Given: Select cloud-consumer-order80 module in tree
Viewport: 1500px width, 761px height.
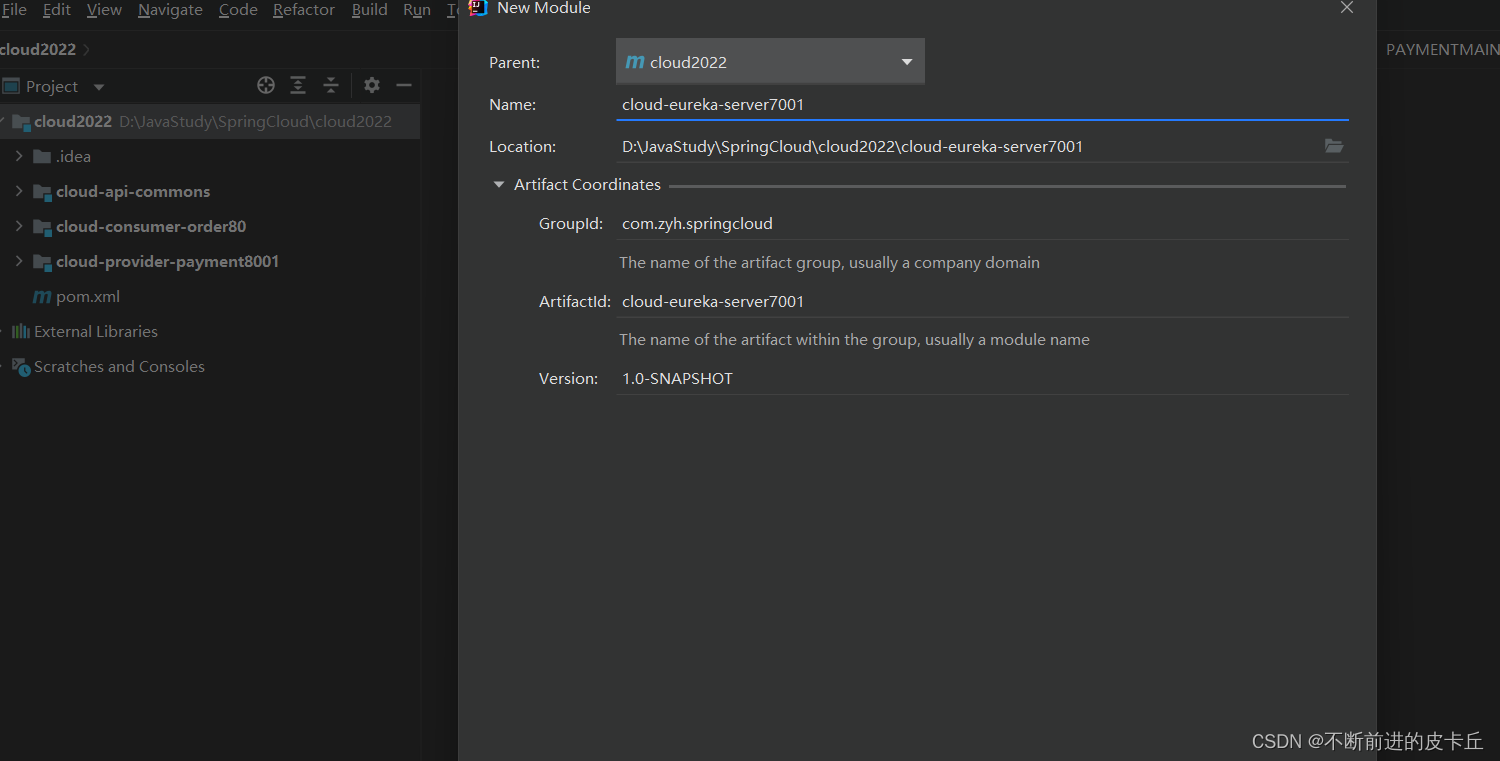Looking at the screenshot, I should tap(151, 227).
